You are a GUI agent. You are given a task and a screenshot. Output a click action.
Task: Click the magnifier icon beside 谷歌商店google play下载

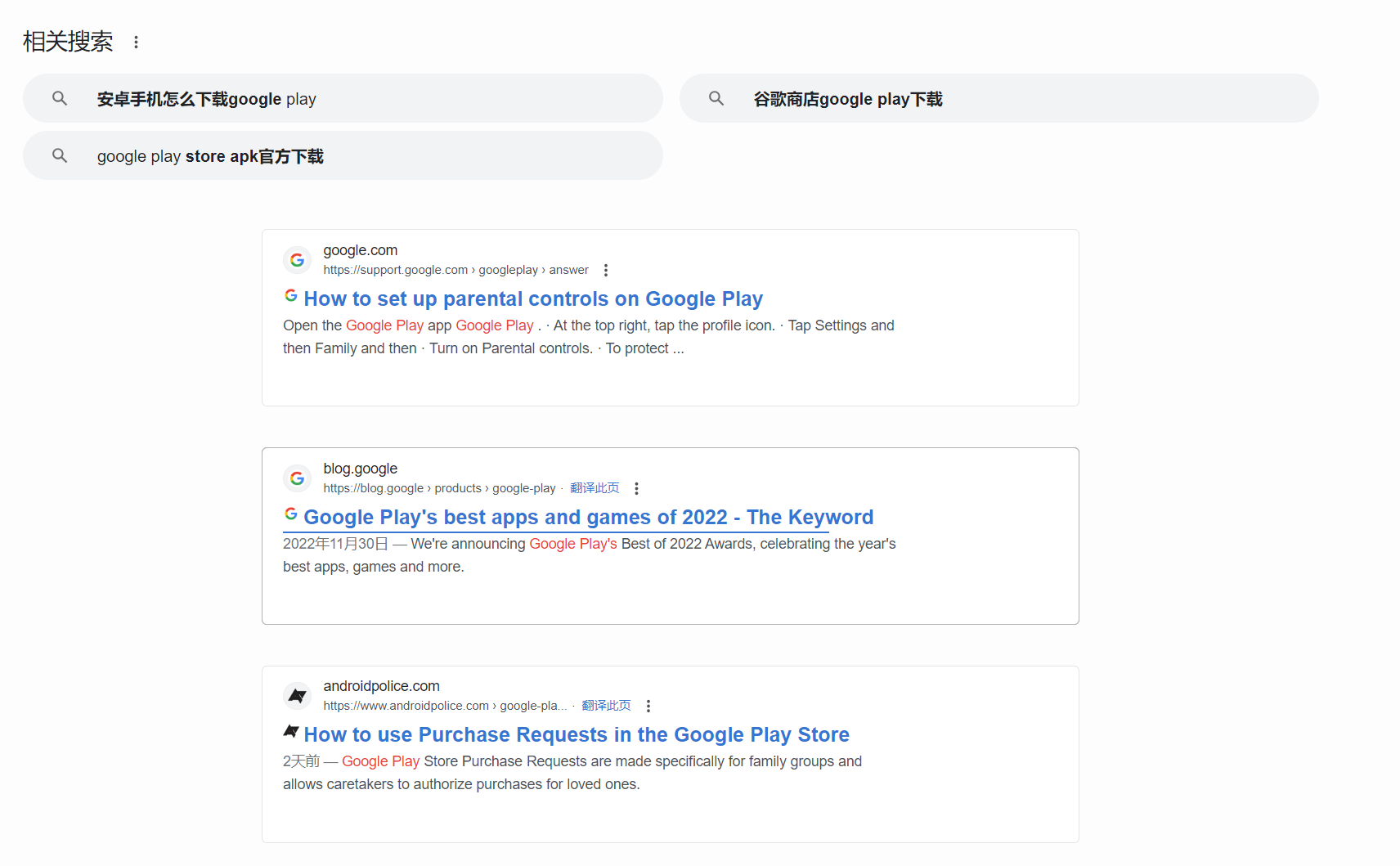(x=716, y=98)
